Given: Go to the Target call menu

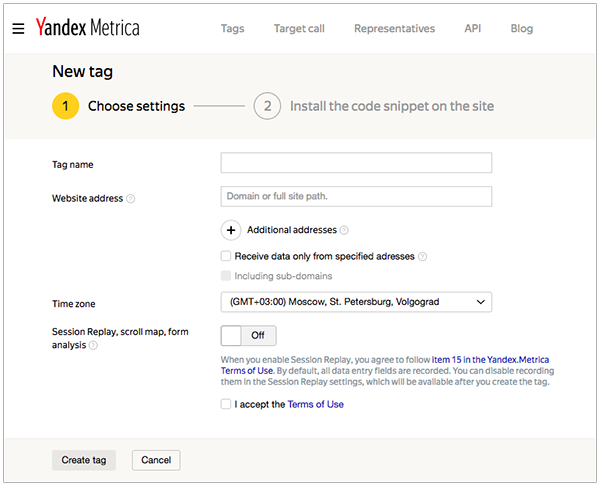Looking at the screenshot, I should [299, 29].
